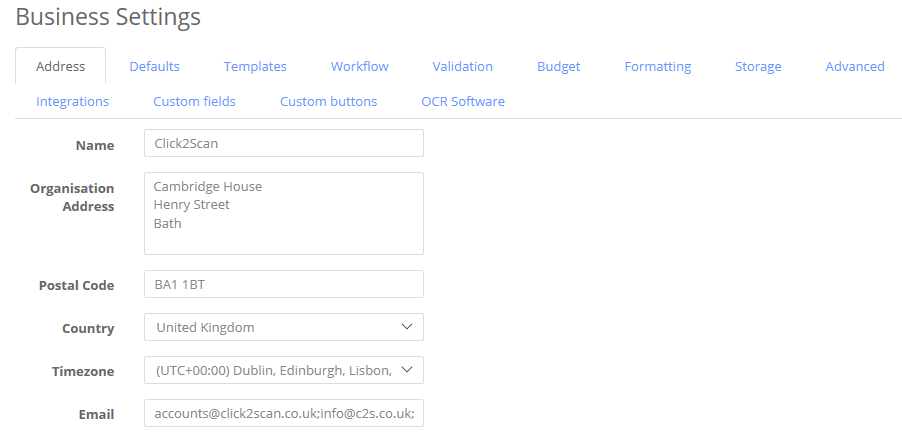Focus the Organisation Address text area
The image size is (902, 434).
[284, 214]
